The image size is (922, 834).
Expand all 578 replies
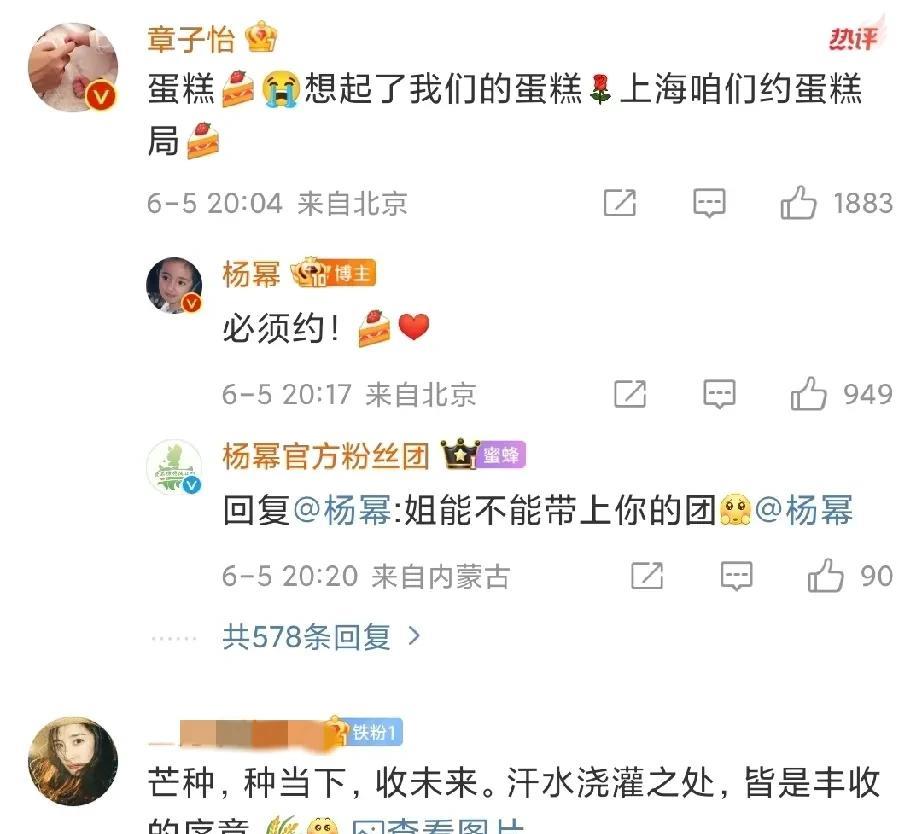pyautogui.click(x=321, y=636)
